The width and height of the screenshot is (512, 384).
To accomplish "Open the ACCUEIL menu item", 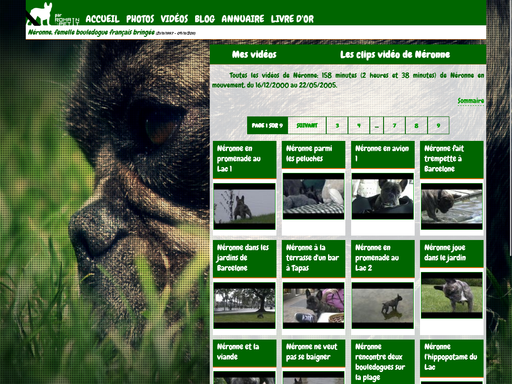I will (x=102, y=19).
